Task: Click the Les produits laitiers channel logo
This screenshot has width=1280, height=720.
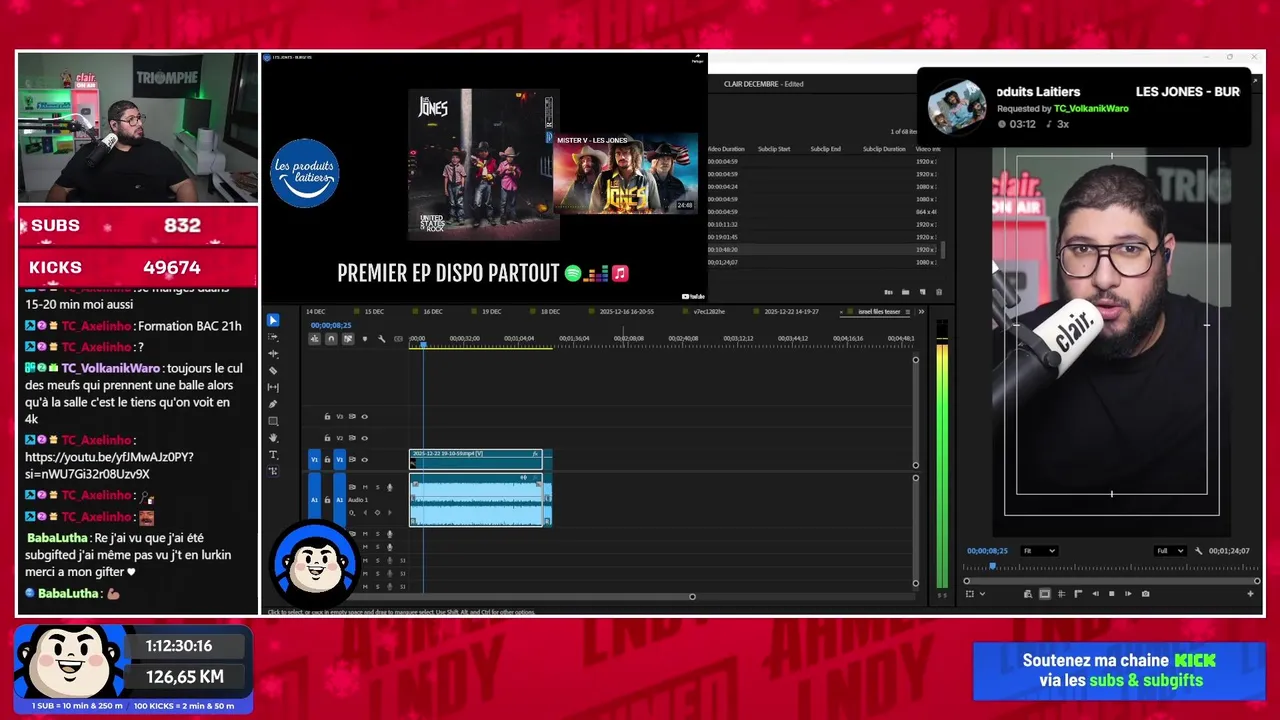Action: tap(305, 173)
